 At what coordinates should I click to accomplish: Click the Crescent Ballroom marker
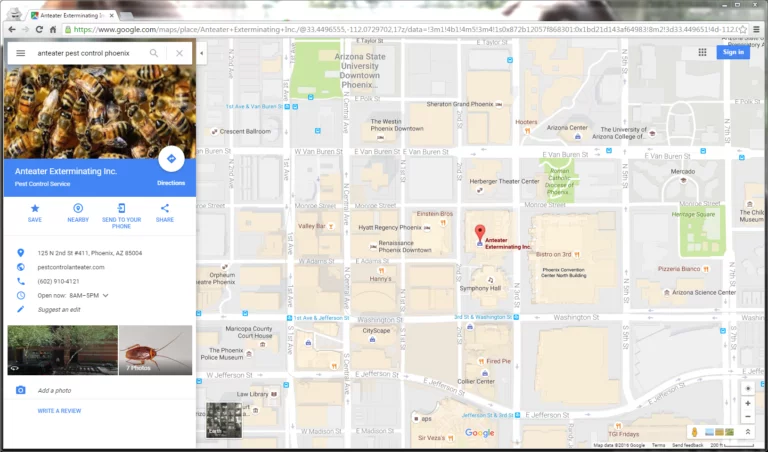(x=214, y=131)
